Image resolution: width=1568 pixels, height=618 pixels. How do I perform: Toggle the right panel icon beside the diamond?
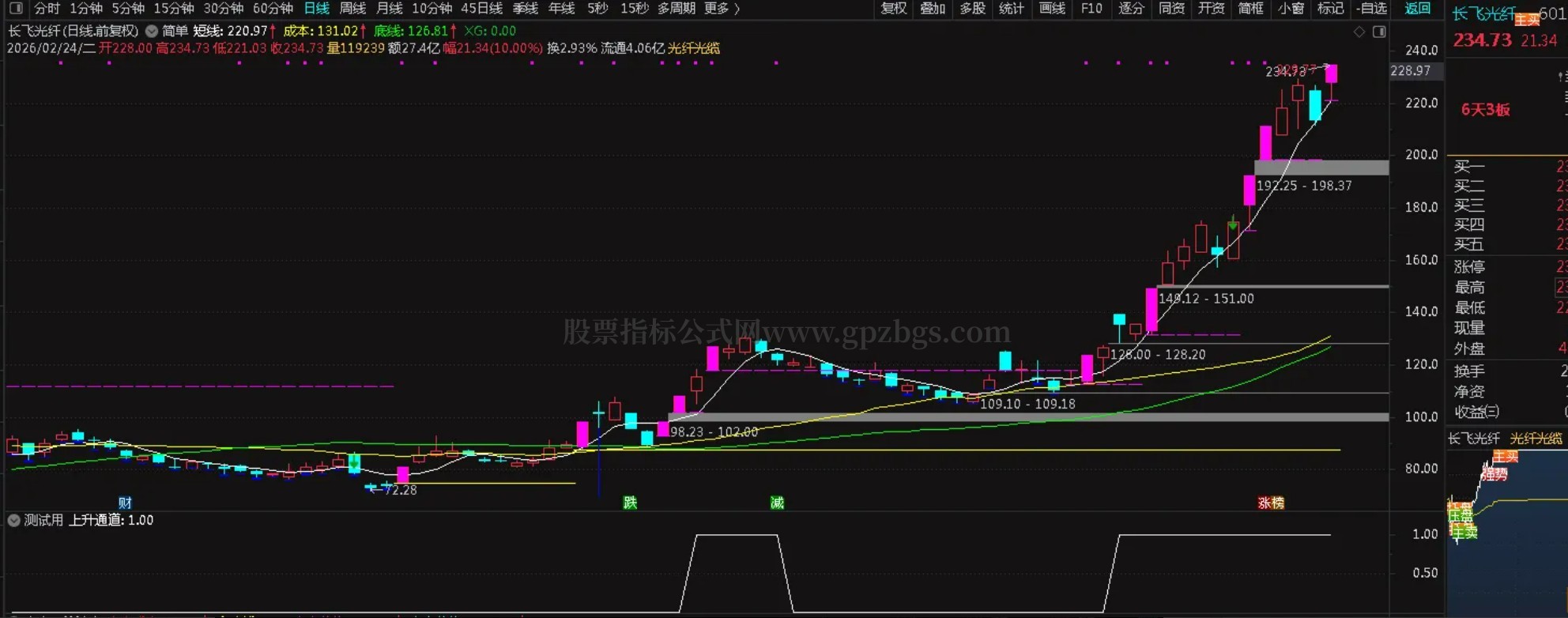coord(1379,32)
